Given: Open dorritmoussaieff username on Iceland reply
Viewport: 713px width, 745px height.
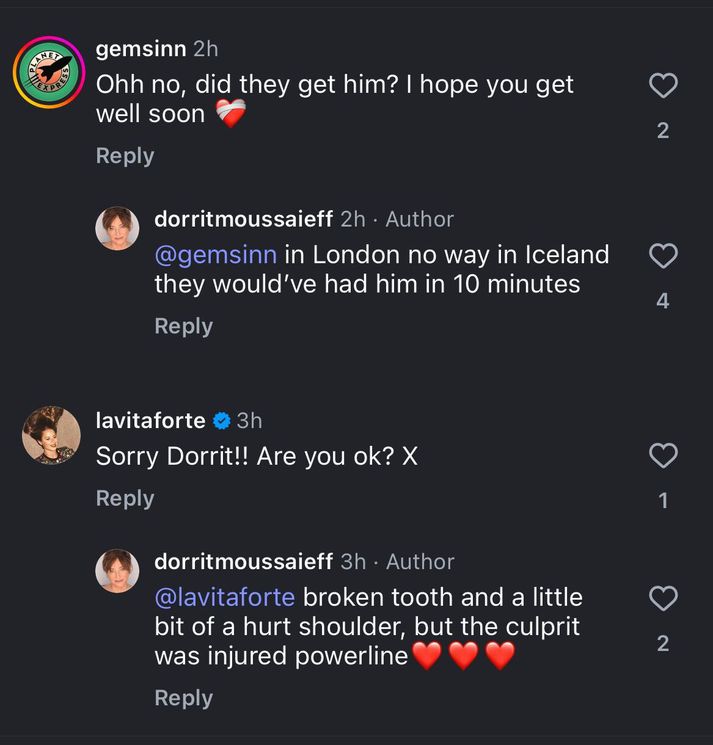Looking at the screenshot, I should click(x=244, y=219).
